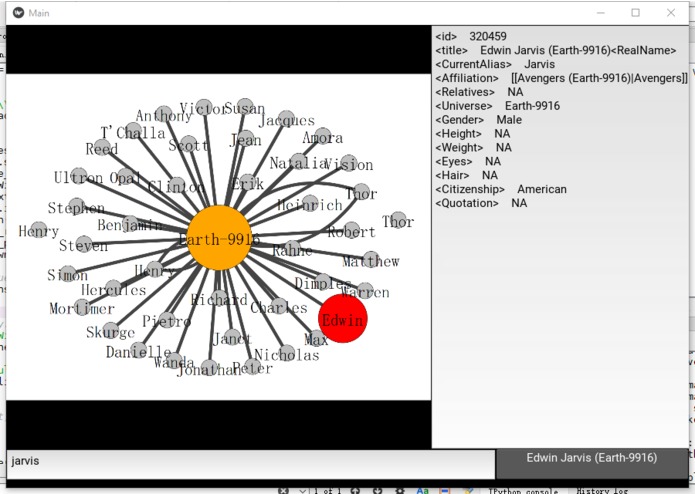Screen dimensions: 695x494
Task: Click the Danielle node
Action: [139, 350]
